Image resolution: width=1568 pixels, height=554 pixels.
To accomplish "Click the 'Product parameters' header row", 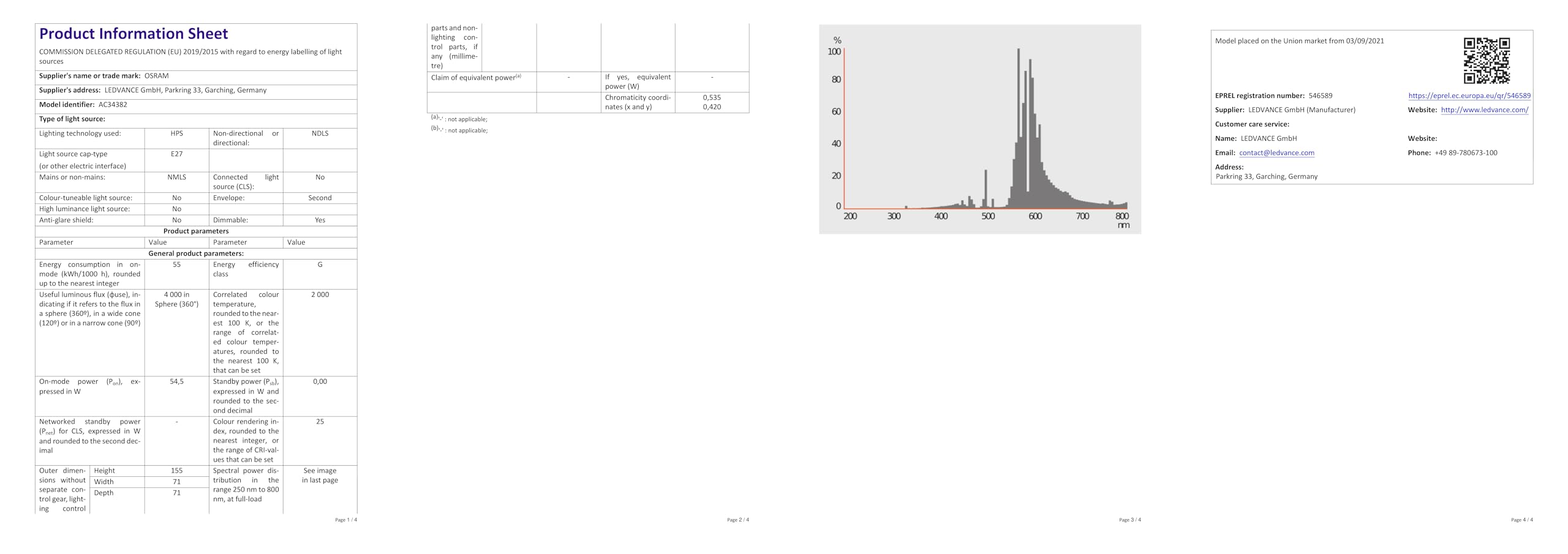I will click(196, 231).
